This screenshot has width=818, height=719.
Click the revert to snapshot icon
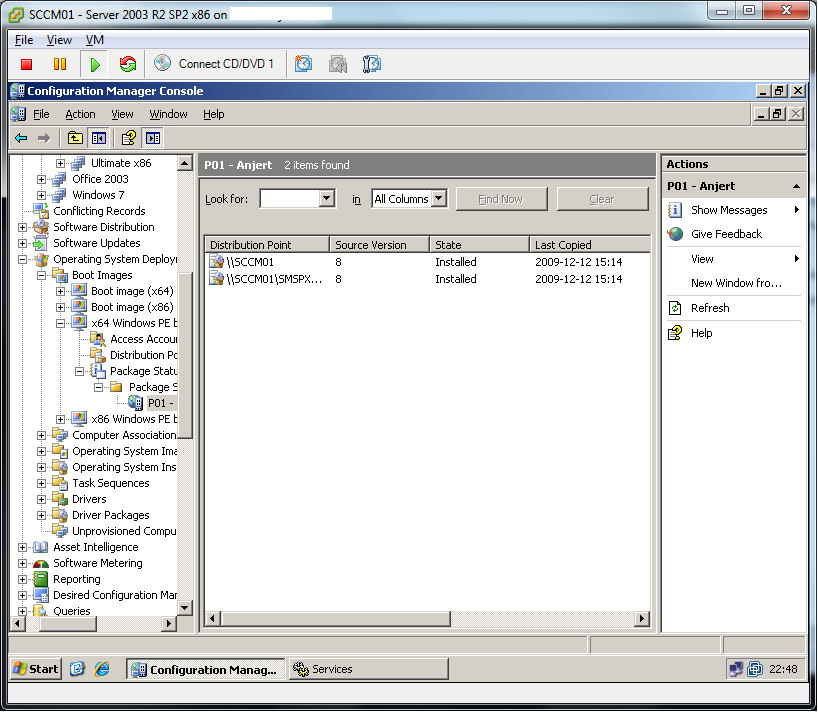(338, 64)
